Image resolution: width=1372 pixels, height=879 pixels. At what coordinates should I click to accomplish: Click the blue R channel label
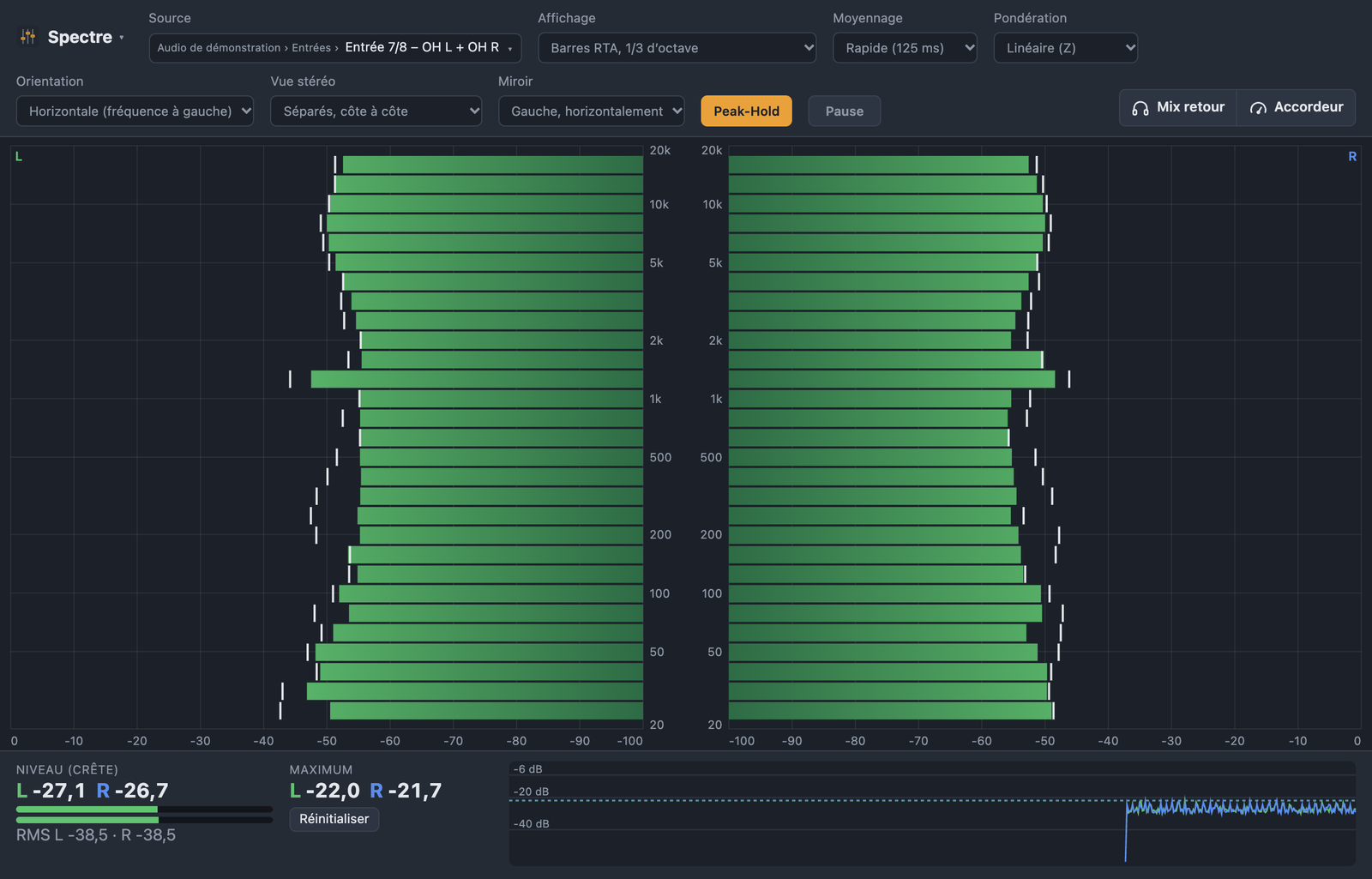1352,157
